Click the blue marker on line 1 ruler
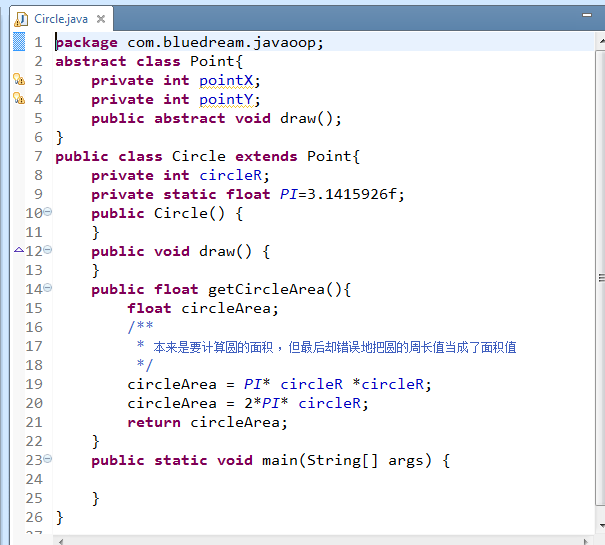605x545 pixels. (19, 42)
